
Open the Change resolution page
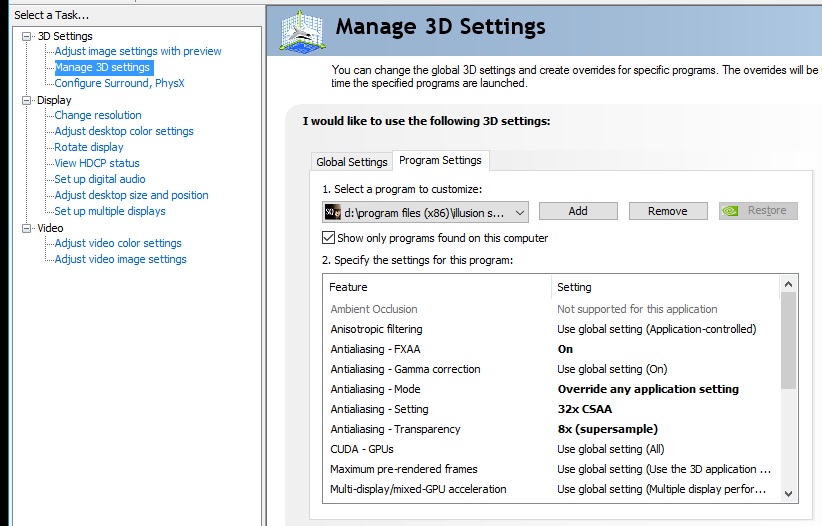[98, 115]
